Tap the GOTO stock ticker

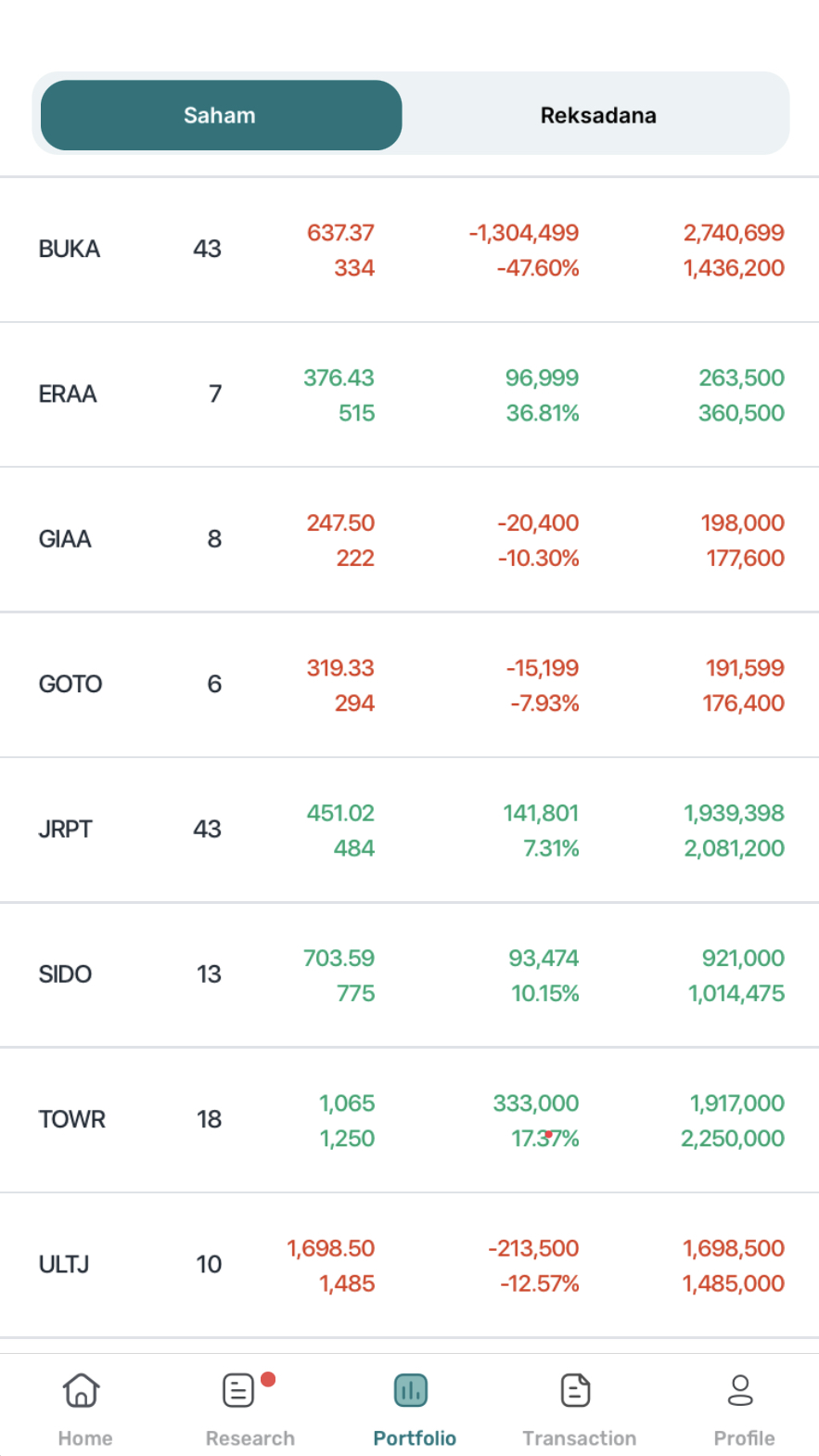[x=70, y=684]
